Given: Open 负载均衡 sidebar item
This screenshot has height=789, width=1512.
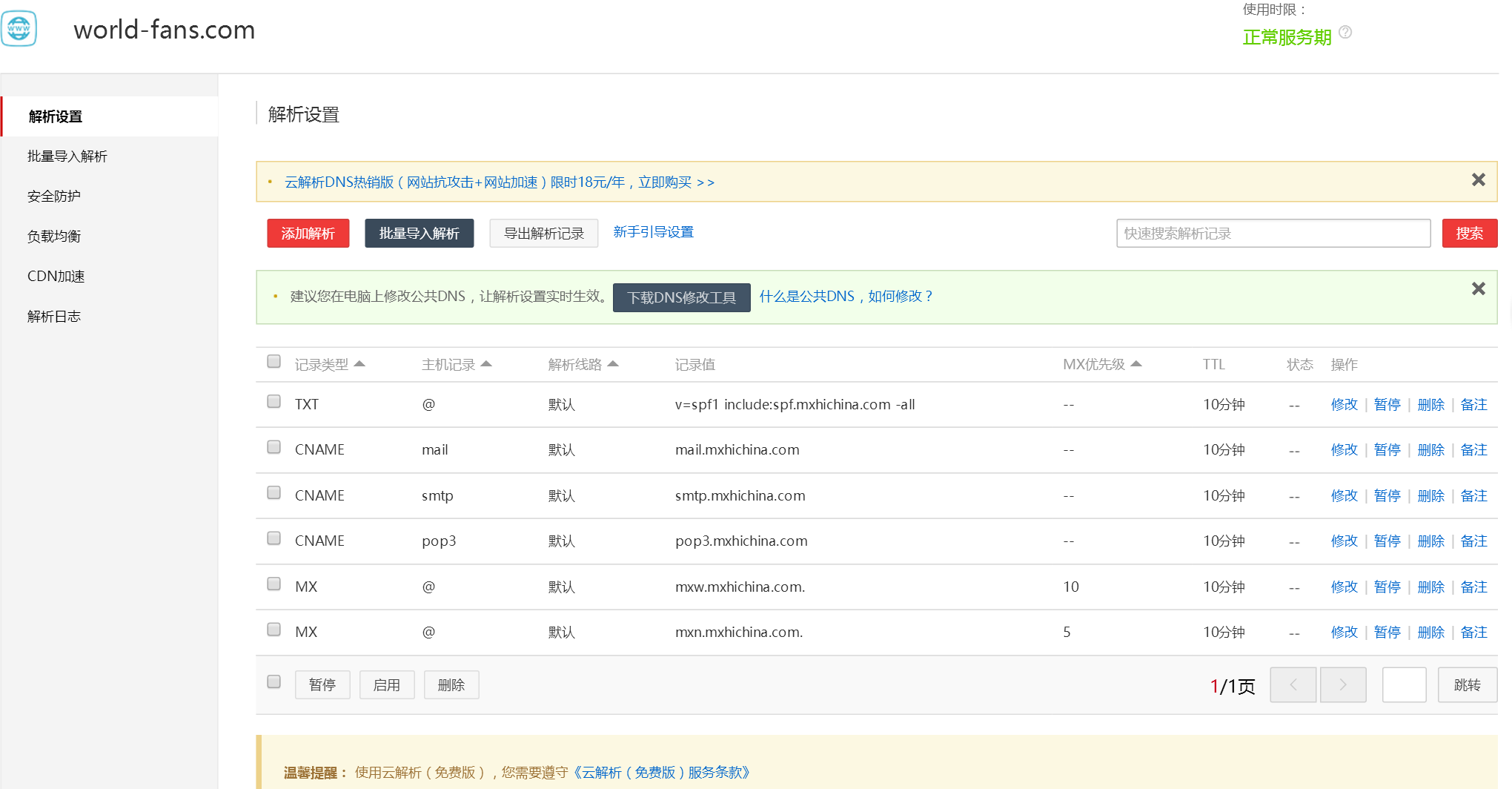Looking at the screenshot, I should tap(54, 237).
